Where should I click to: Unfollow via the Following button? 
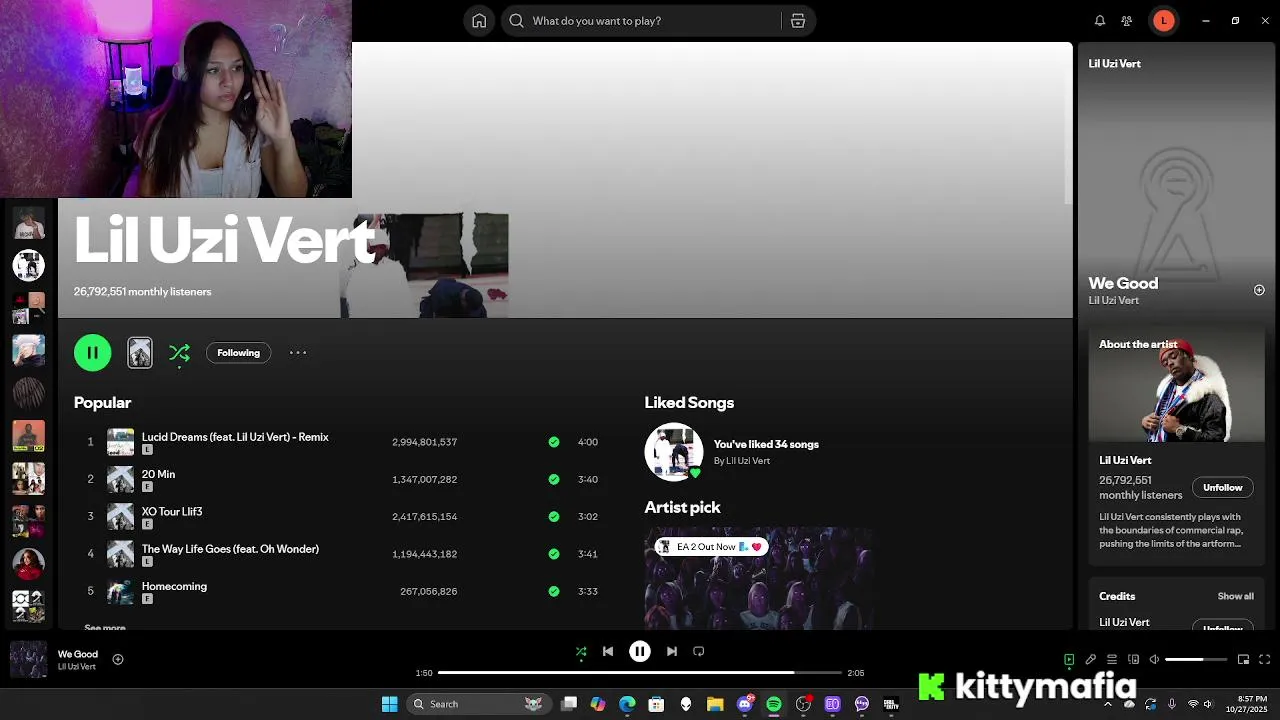pos(238,352)
